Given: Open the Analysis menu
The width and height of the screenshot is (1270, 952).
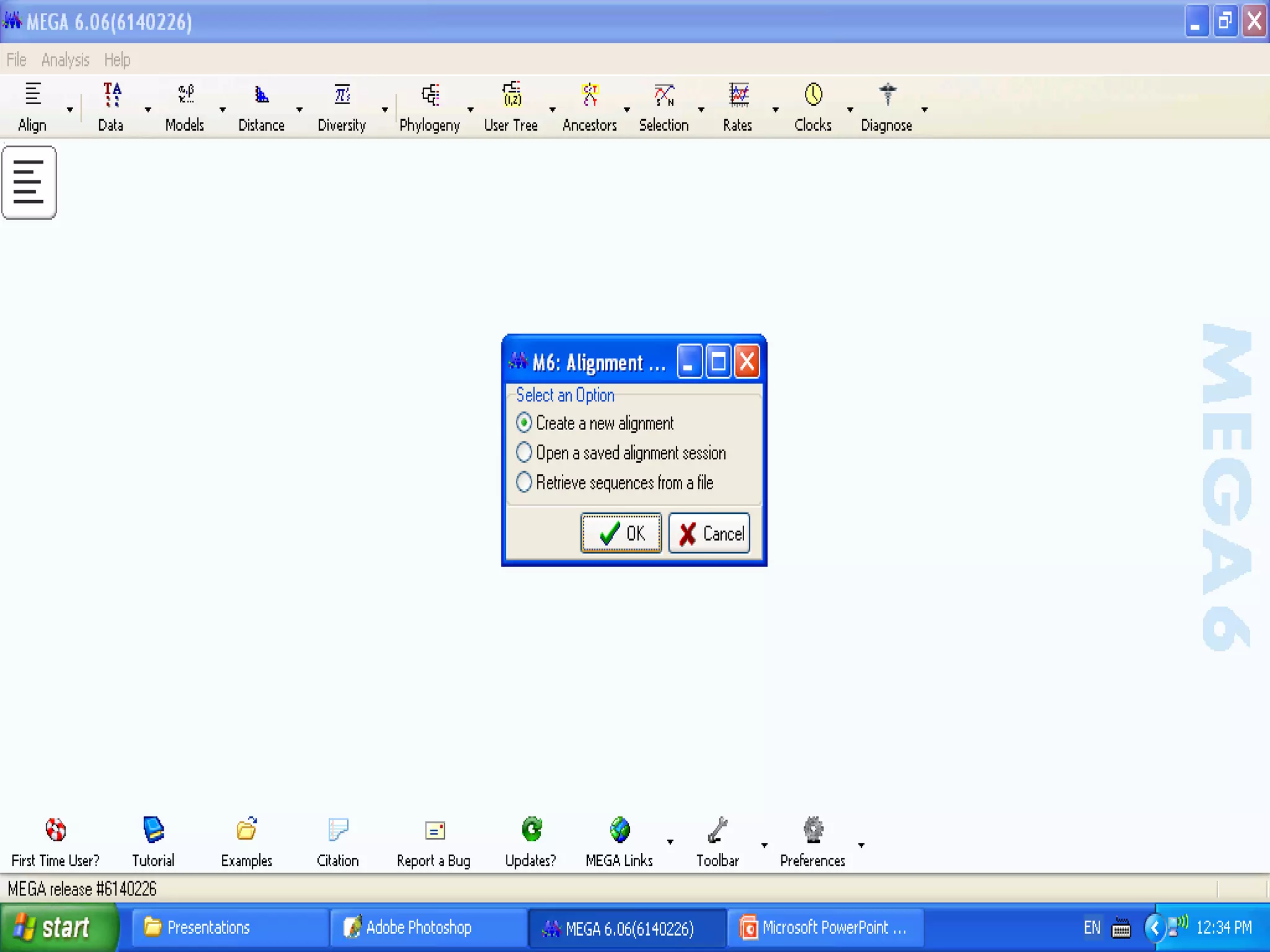Looking at the screenshot, I should tap(65, 59).
